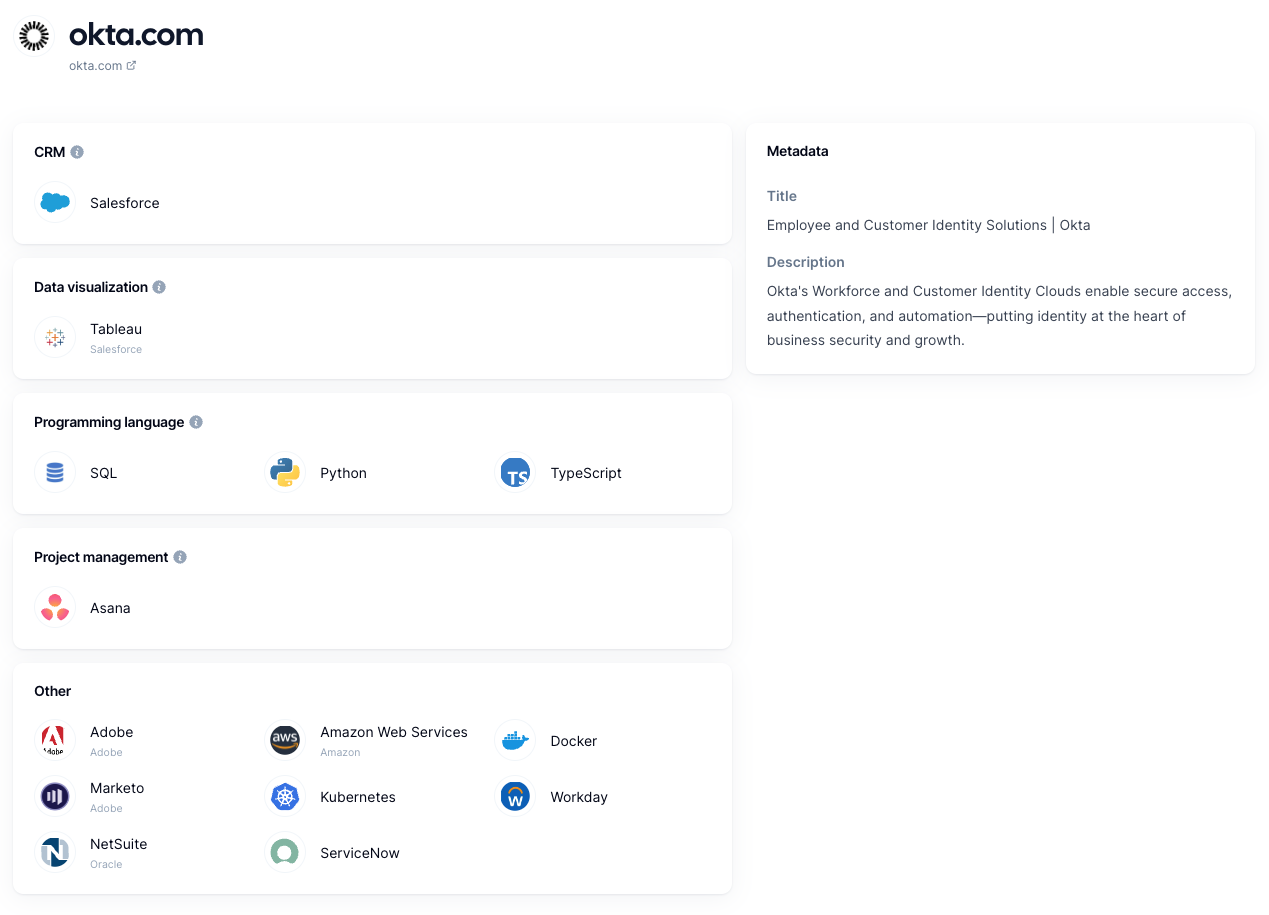Click the Kubernetes wheel icon
The height and width of the screenshot is (915, 1269).
click(285, 797)
